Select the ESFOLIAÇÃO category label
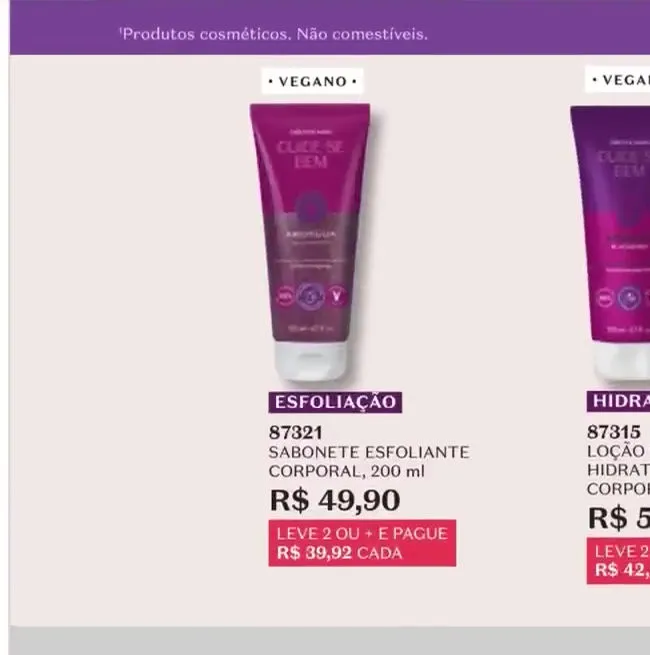Screen dimensions: 650x655 [335, 402]
